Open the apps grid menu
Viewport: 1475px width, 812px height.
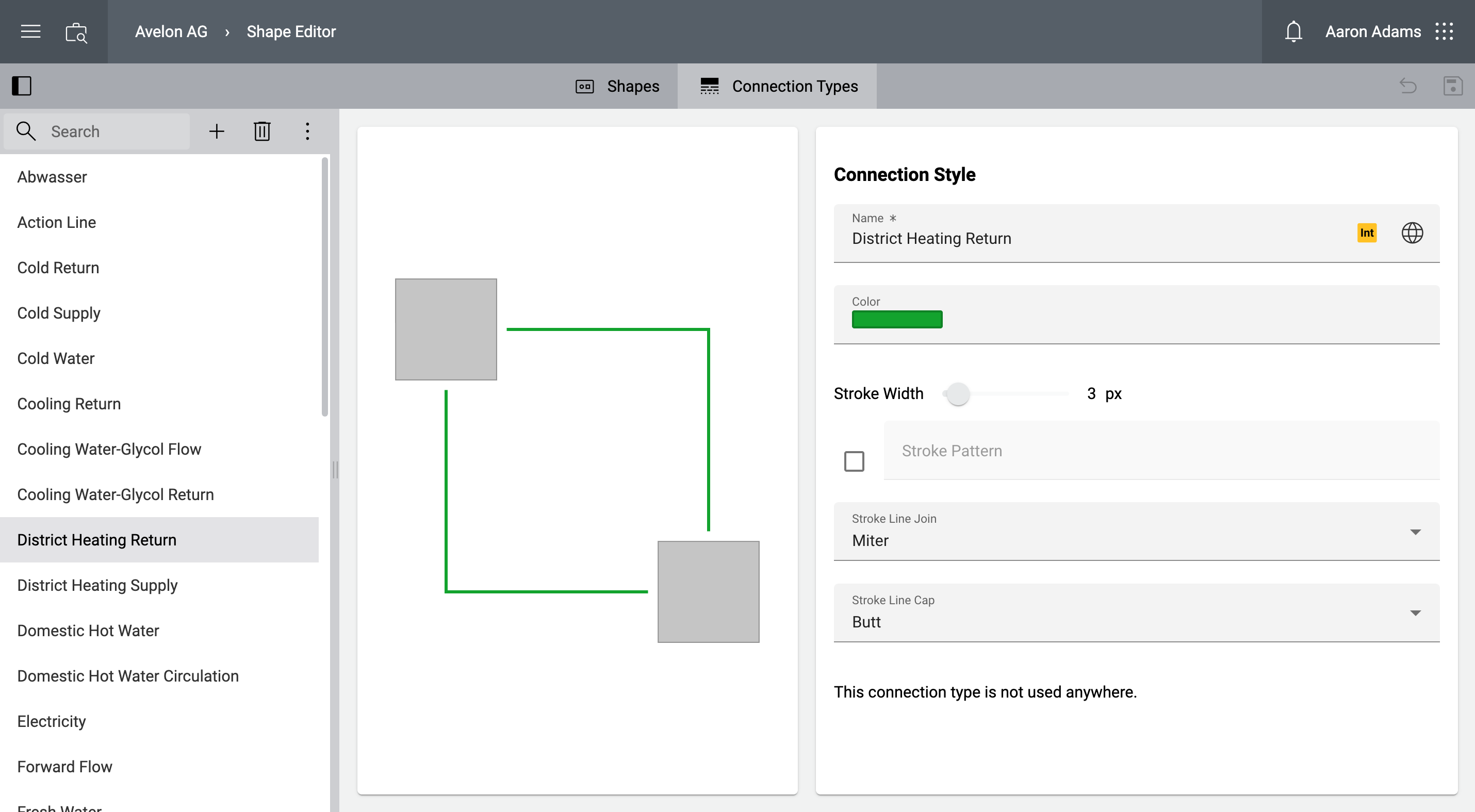[1444, 31]
